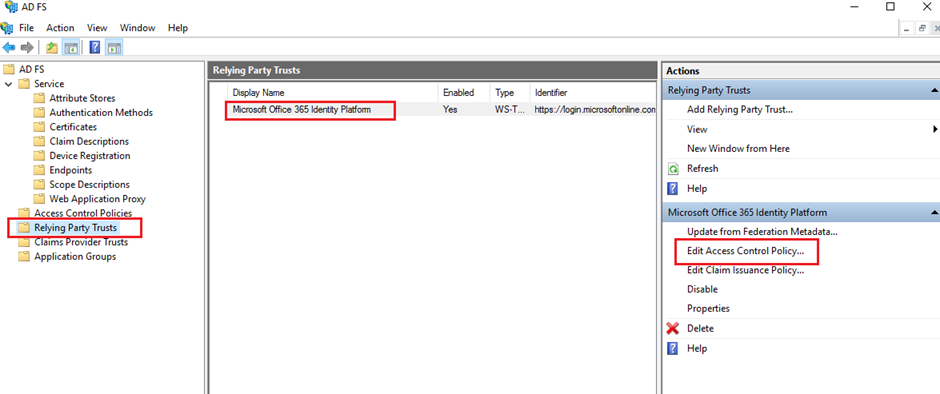The height and width of the screenshot is (394, 940).
Task: Open Properties in Actions pane
Action: tap(708, 308)
